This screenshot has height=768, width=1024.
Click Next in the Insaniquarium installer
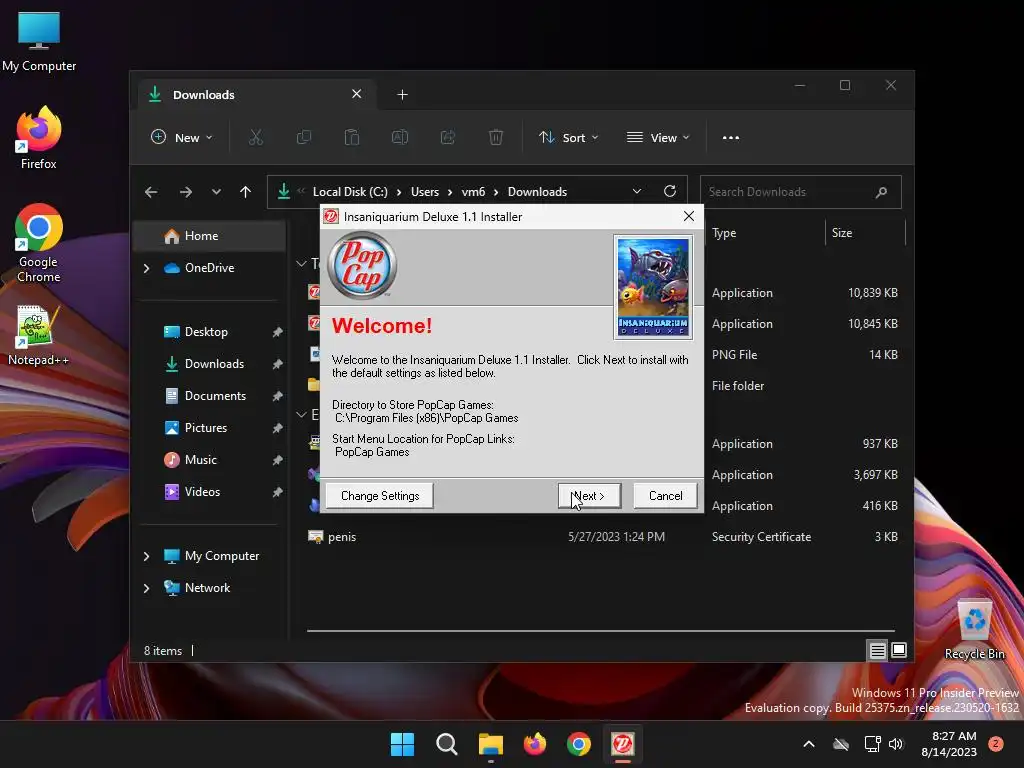tap(589, 496)
